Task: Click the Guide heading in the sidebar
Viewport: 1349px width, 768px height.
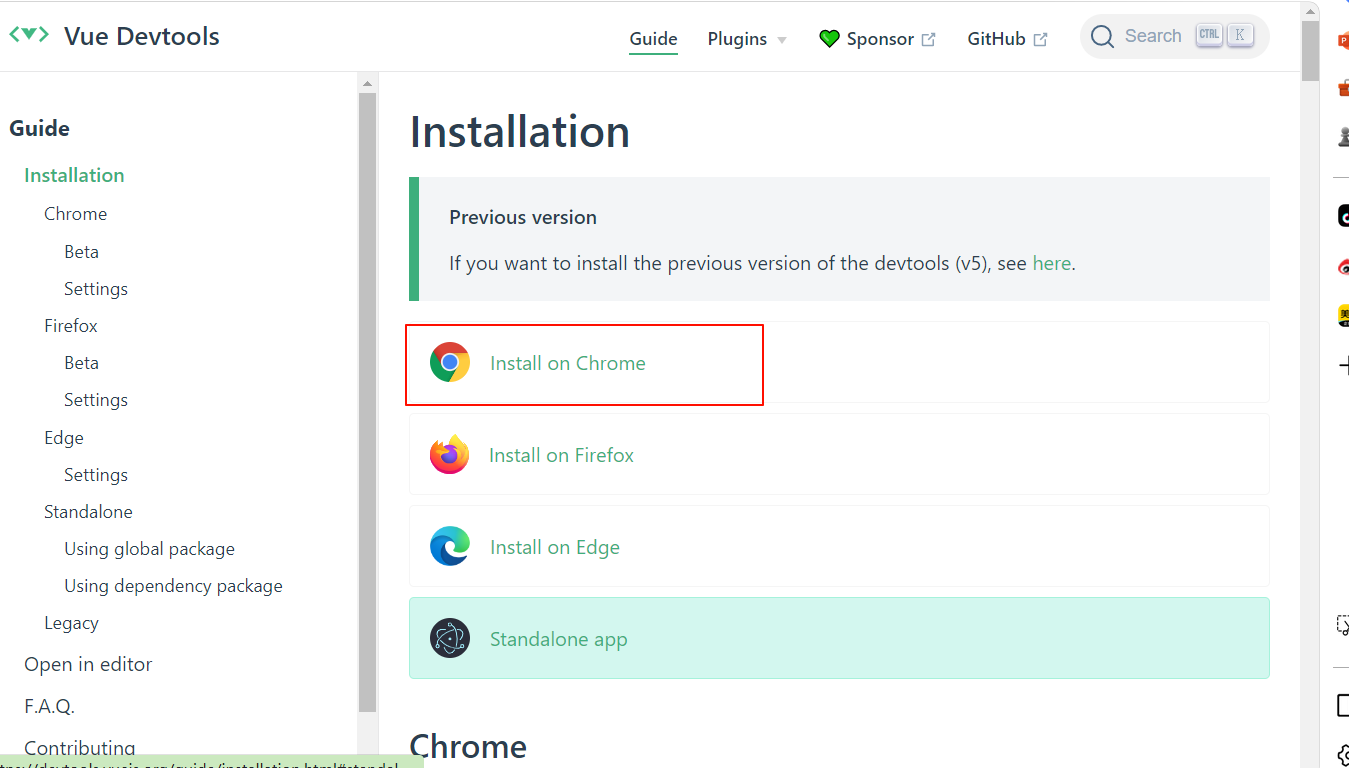Action: pos(39,128)
